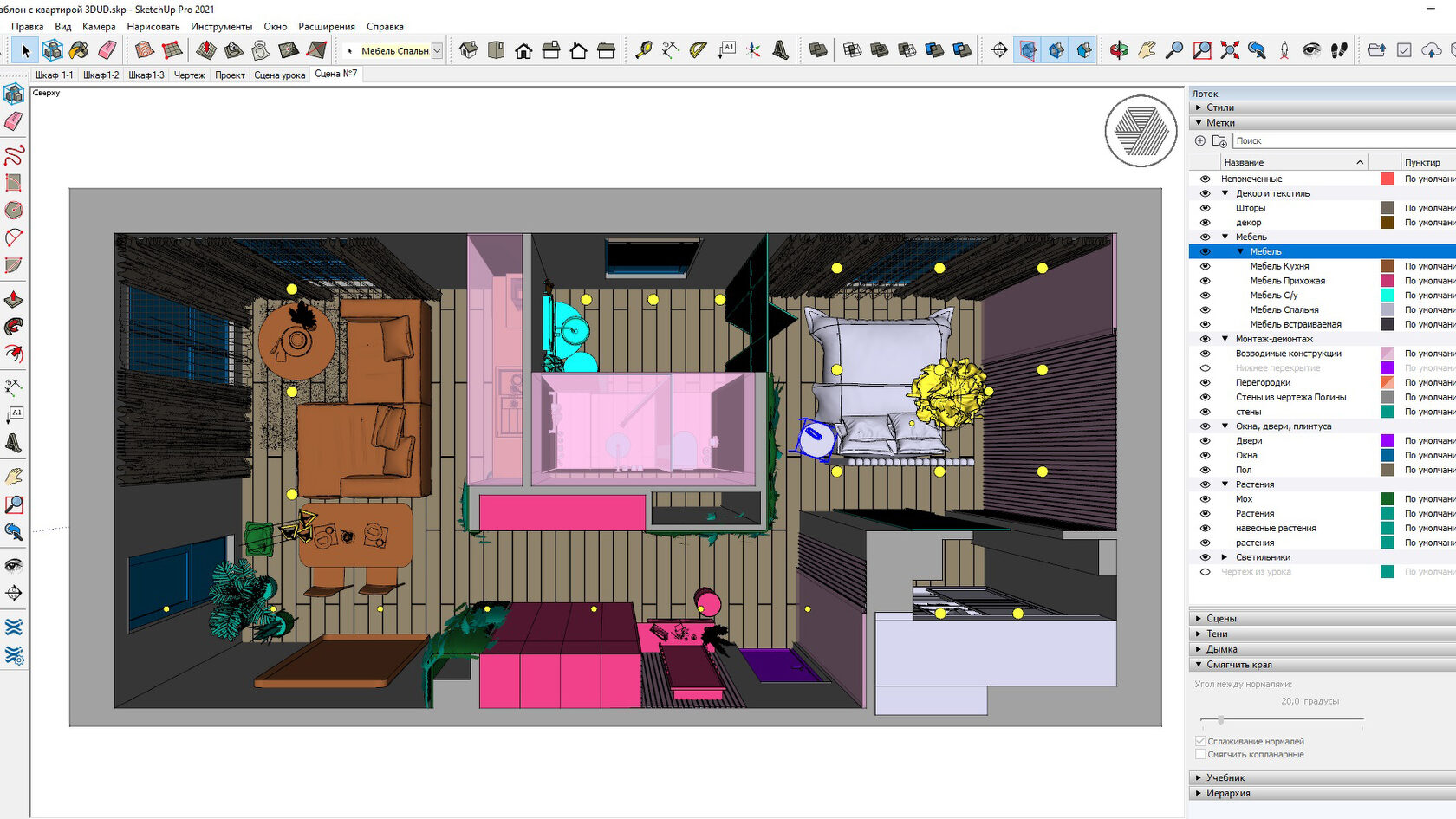The image size is (1456, 819).
Task: Collapse the Монтаж-демонтаж folder
Action: pos(1225,339)
